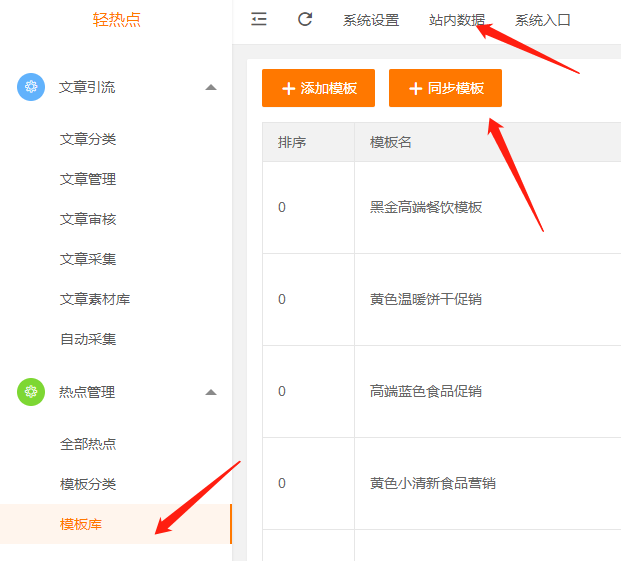This screenshot has height=561, width=621.
Task: Select the 黄色温暖饼干促销 row name
Action: (x=426, y=299)
